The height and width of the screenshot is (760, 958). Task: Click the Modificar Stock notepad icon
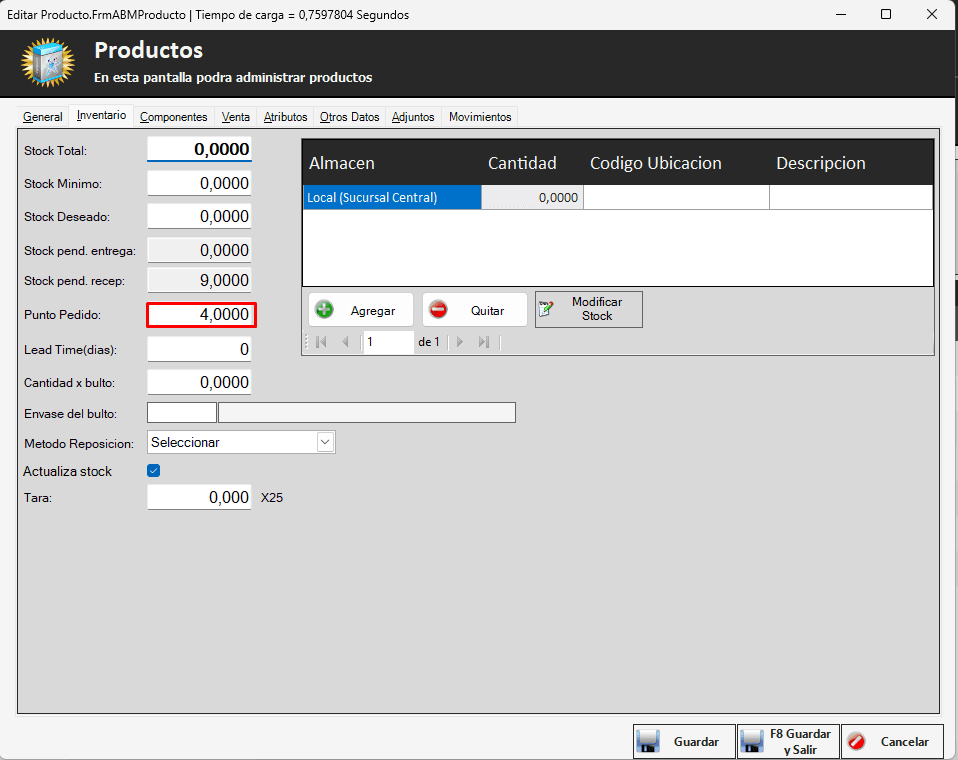546,309
